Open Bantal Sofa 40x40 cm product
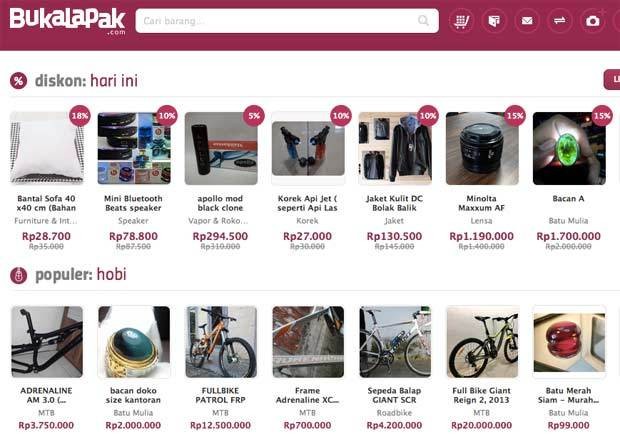This screenshot has width=620, height=442. [x=46, y=203]
